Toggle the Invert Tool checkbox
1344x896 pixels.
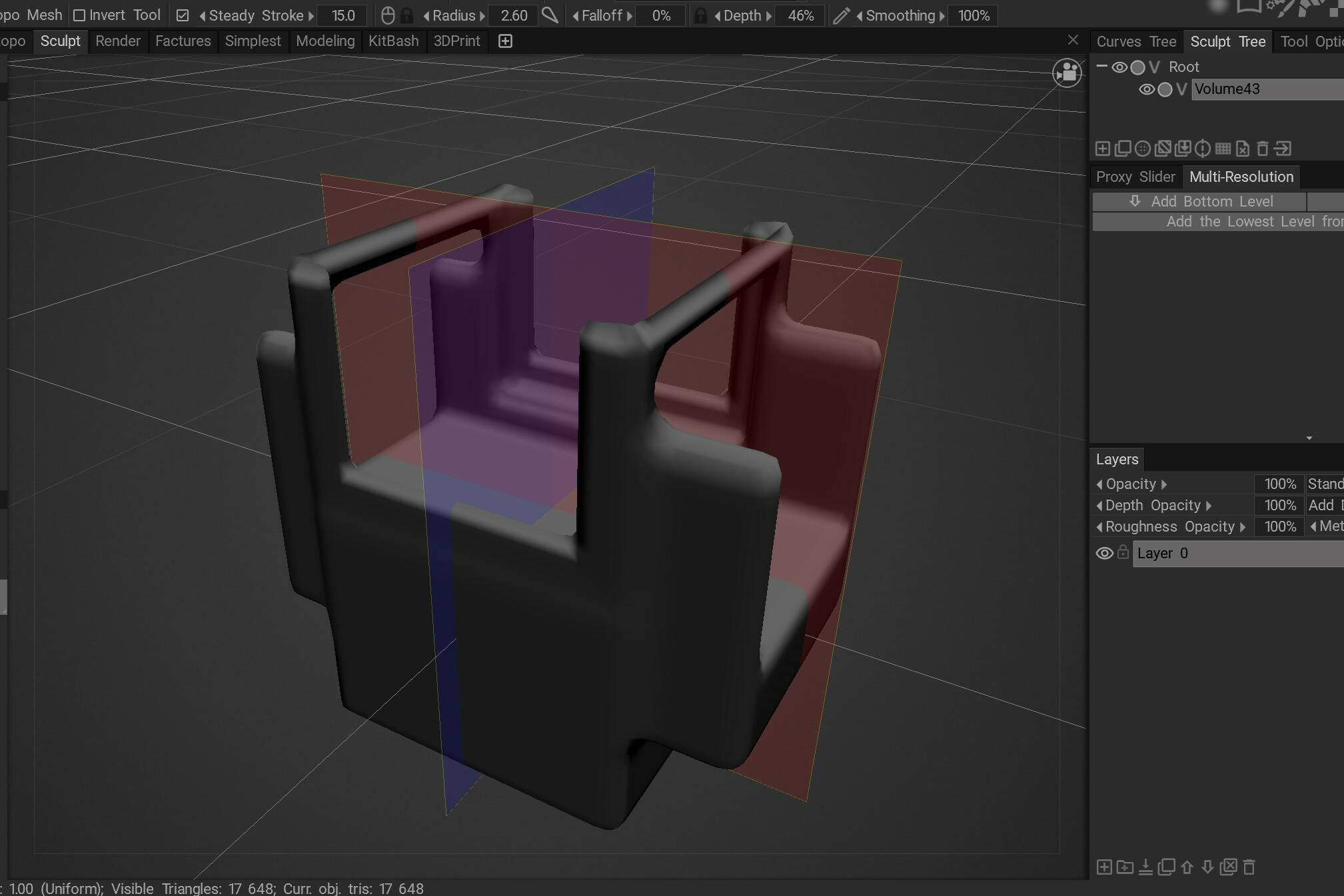coord(79,15)
